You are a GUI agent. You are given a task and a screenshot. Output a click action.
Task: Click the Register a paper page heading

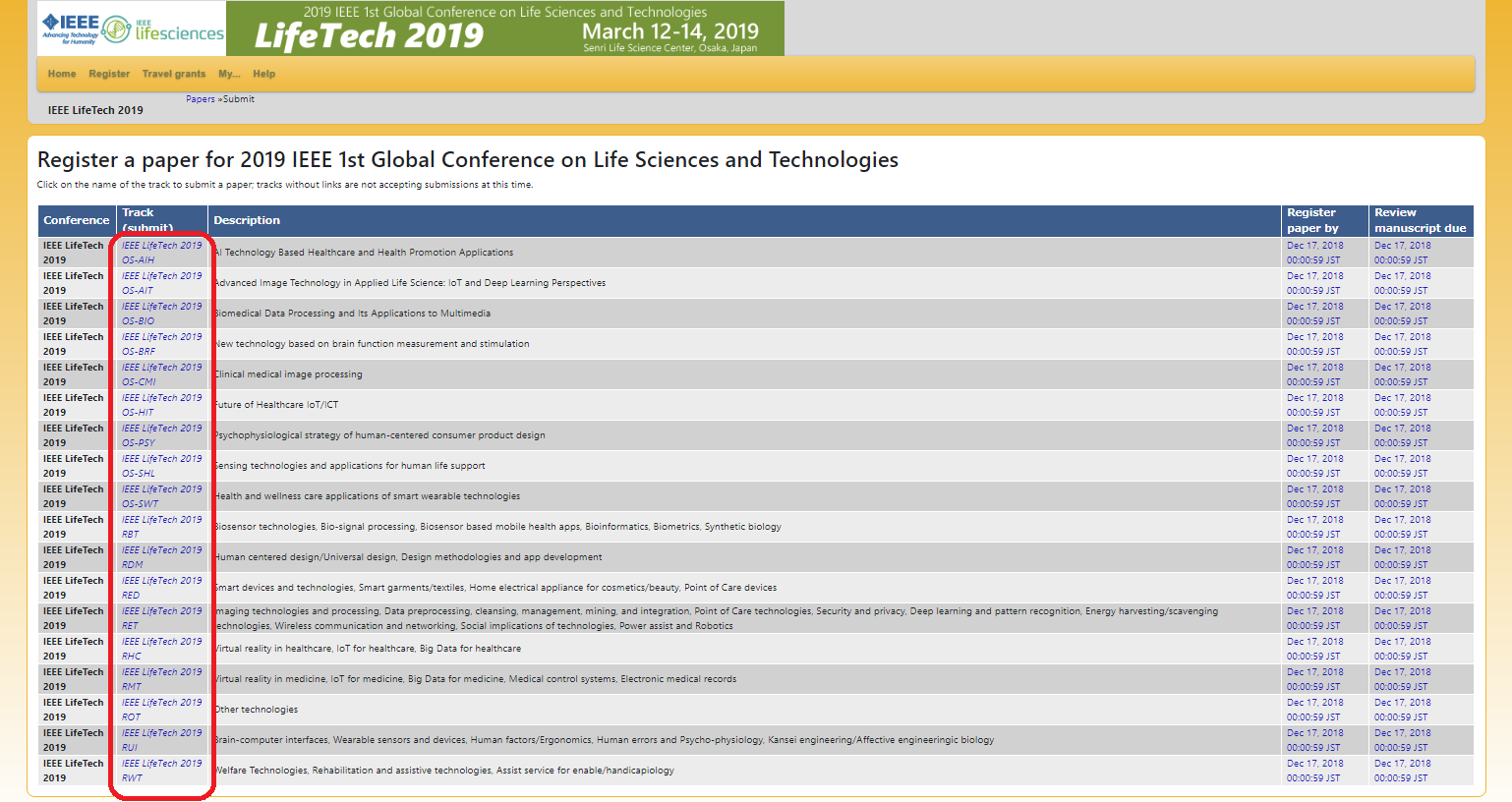point(468,160)
